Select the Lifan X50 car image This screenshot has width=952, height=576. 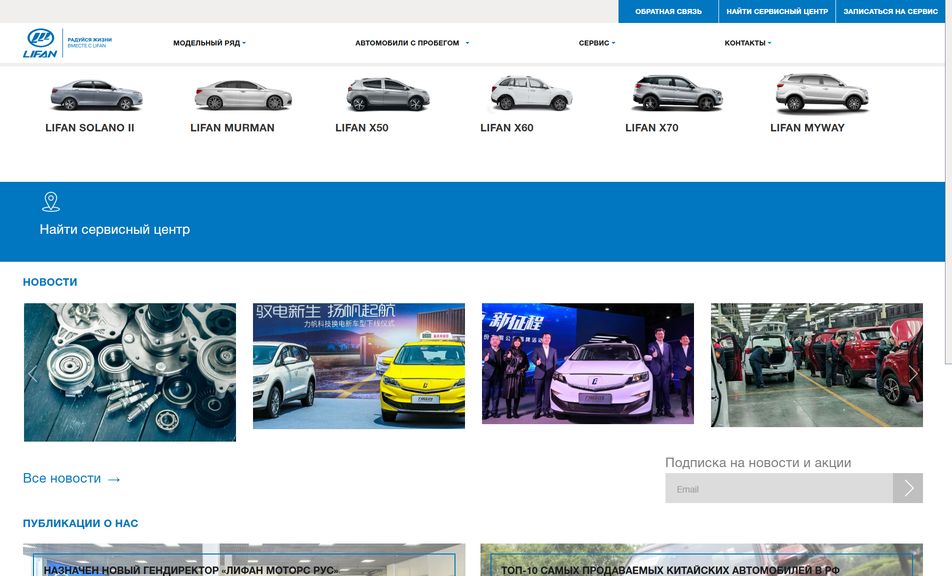[x=388, y=94]
